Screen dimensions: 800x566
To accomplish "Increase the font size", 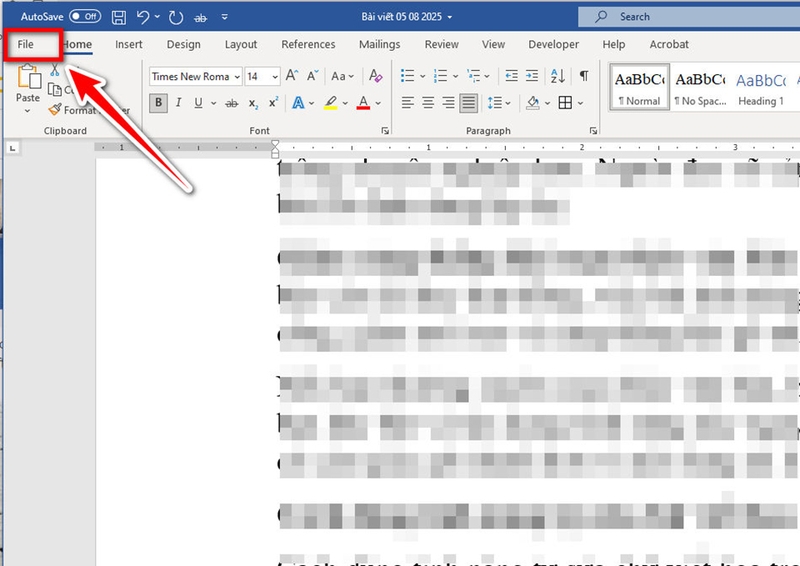I will click(292, 76).
